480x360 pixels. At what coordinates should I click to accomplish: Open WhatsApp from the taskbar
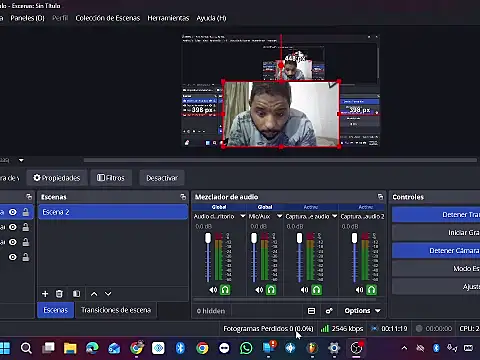click(246, 348)
